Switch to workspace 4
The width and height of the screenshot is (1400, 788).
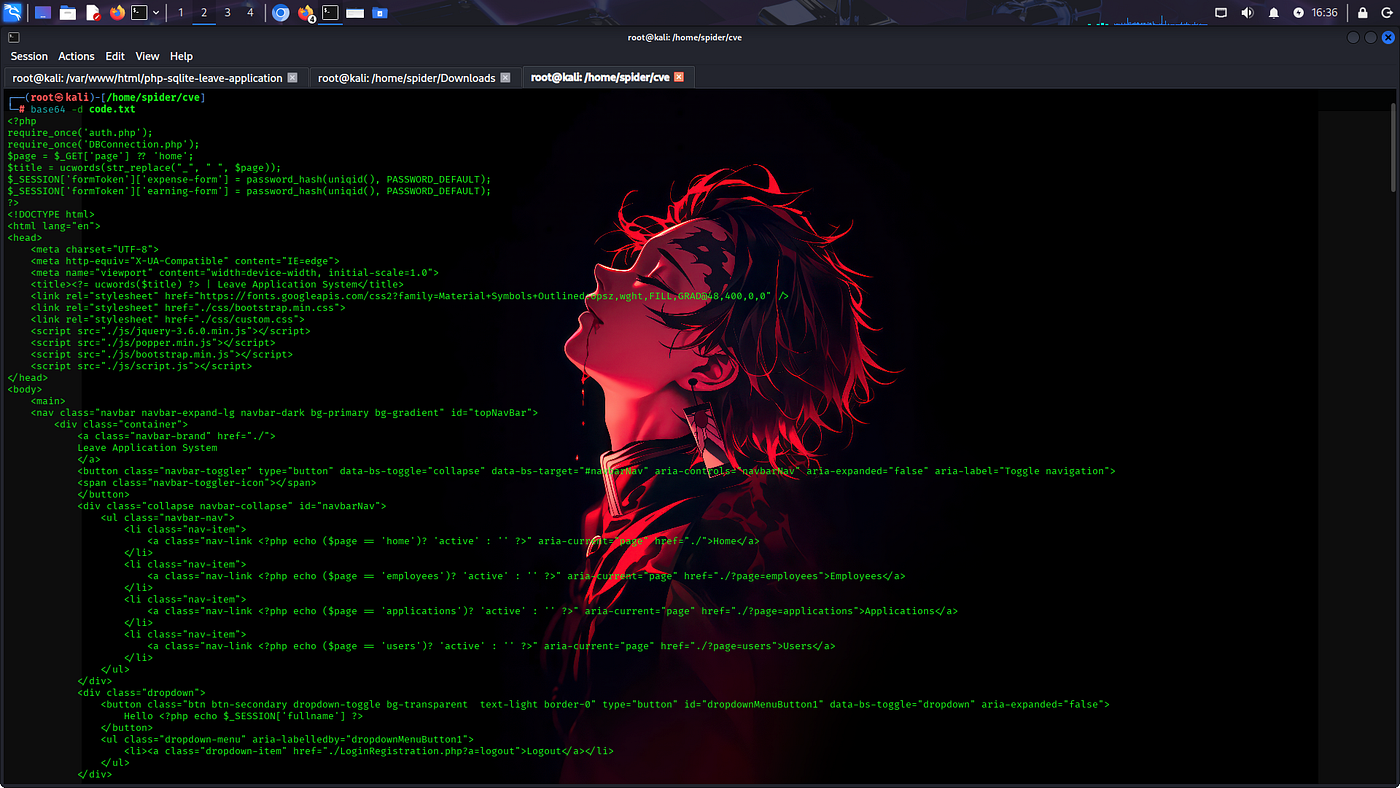(x=250, y=13)
